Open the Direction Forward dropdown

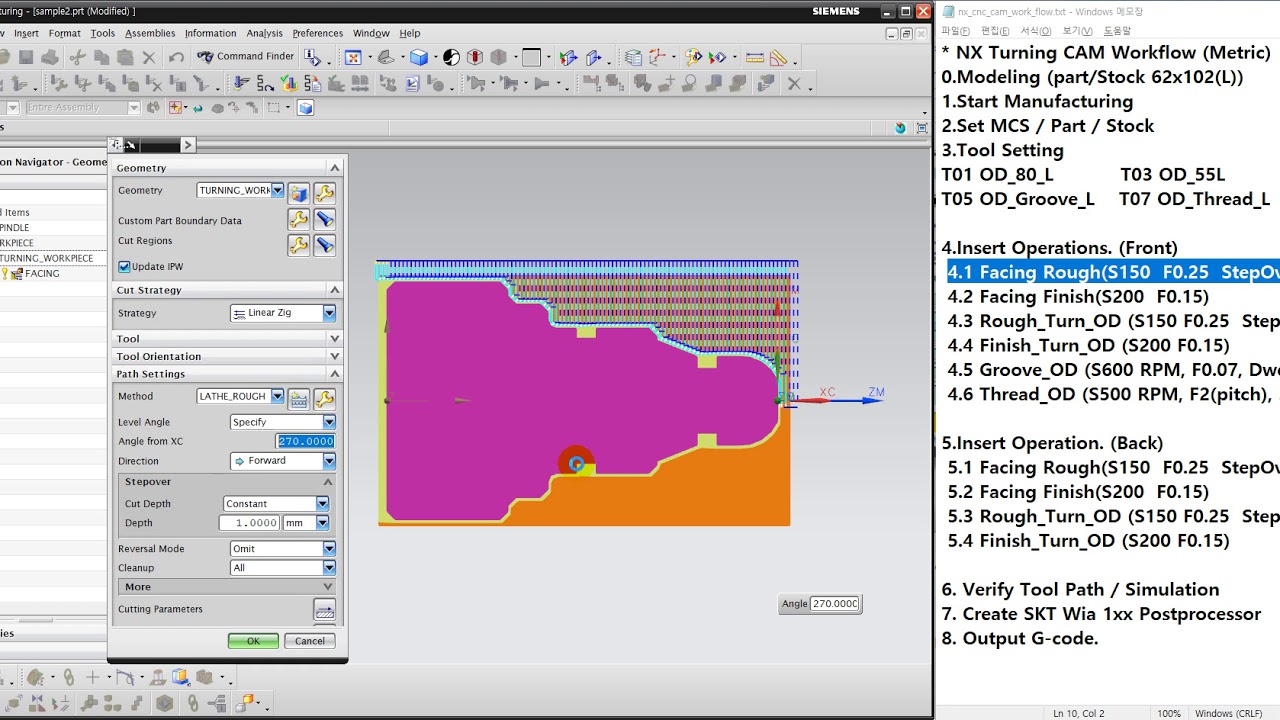click(x=328, y=461)
